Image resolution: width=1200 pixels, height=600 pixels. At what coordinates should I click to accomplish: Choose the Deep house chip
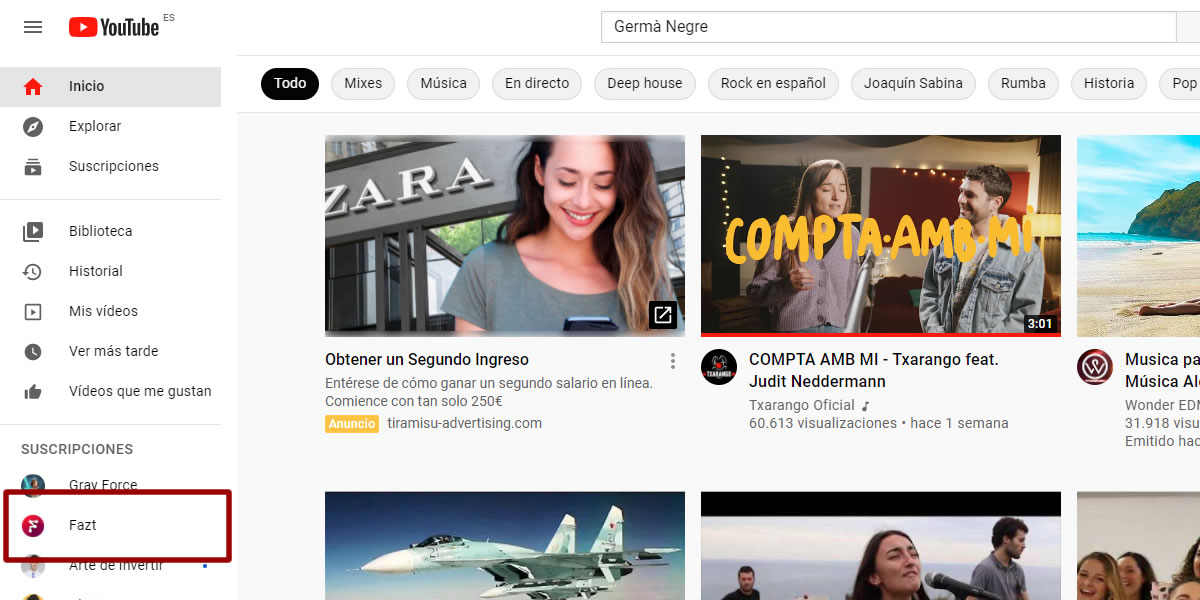click(x=645, y=83)
